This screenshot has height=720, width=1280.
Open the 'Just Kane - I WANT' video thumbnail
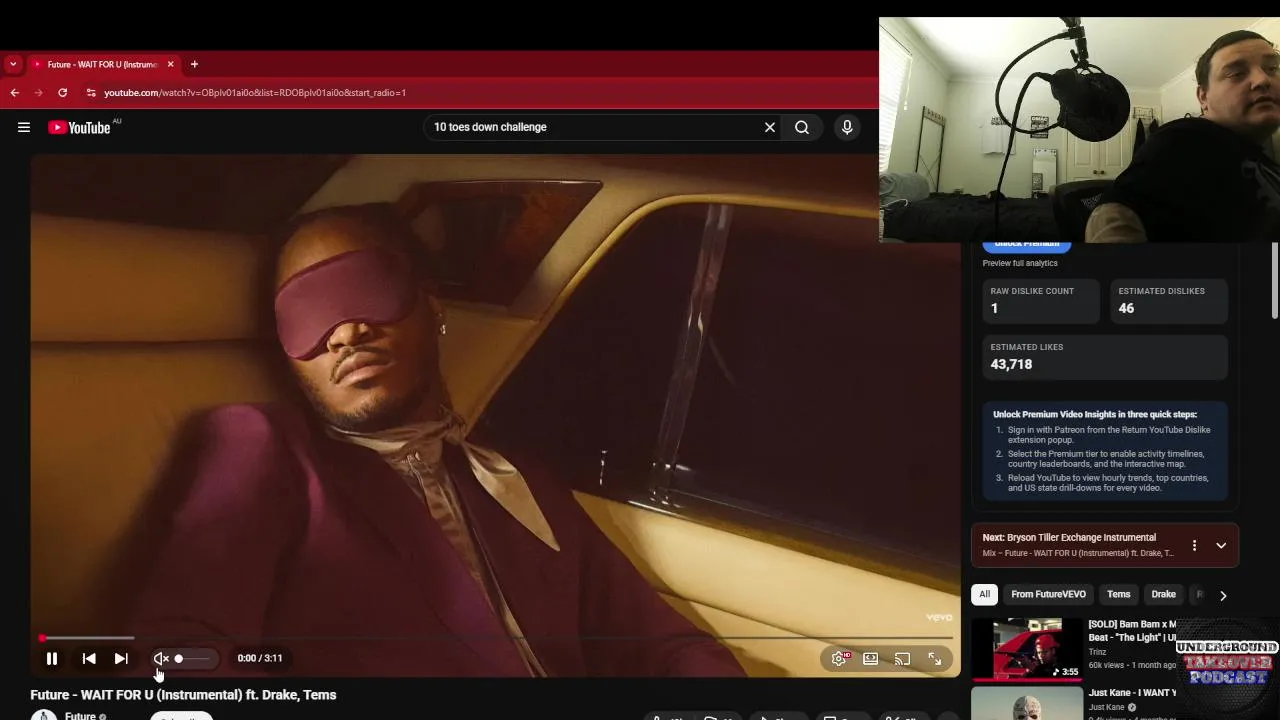[x=1027, y=703]
